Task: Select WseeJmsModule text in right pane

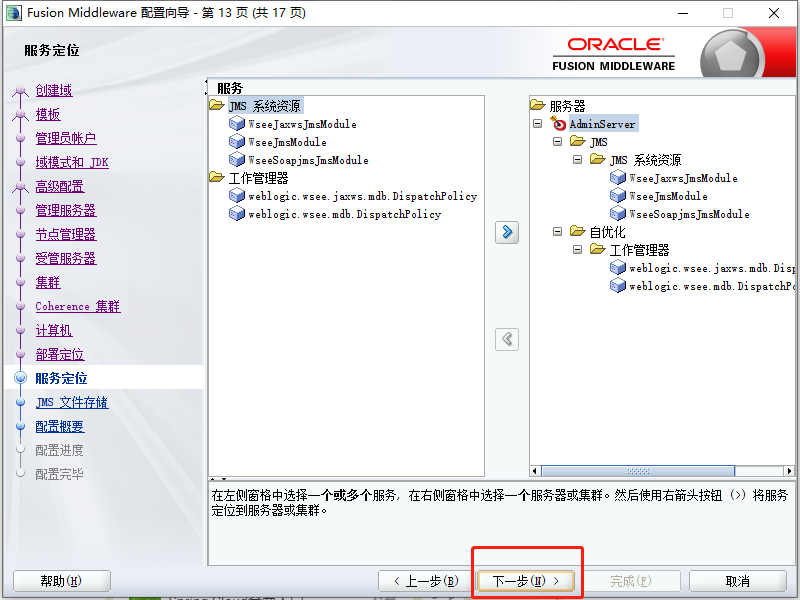Action: (668, 196)
